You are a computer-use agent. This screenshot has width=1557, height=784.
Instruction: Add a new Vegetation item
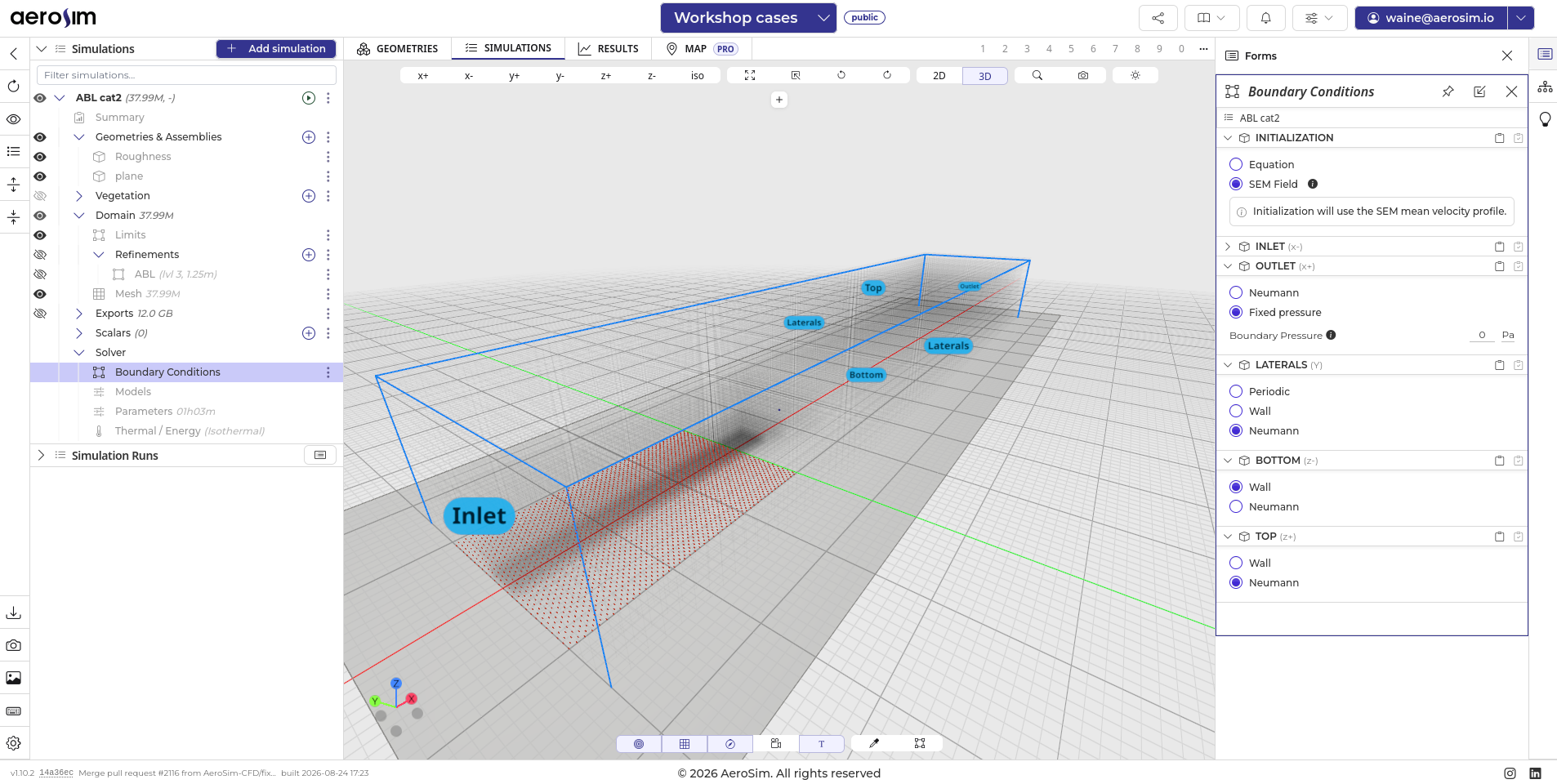(x=309, y=196)
